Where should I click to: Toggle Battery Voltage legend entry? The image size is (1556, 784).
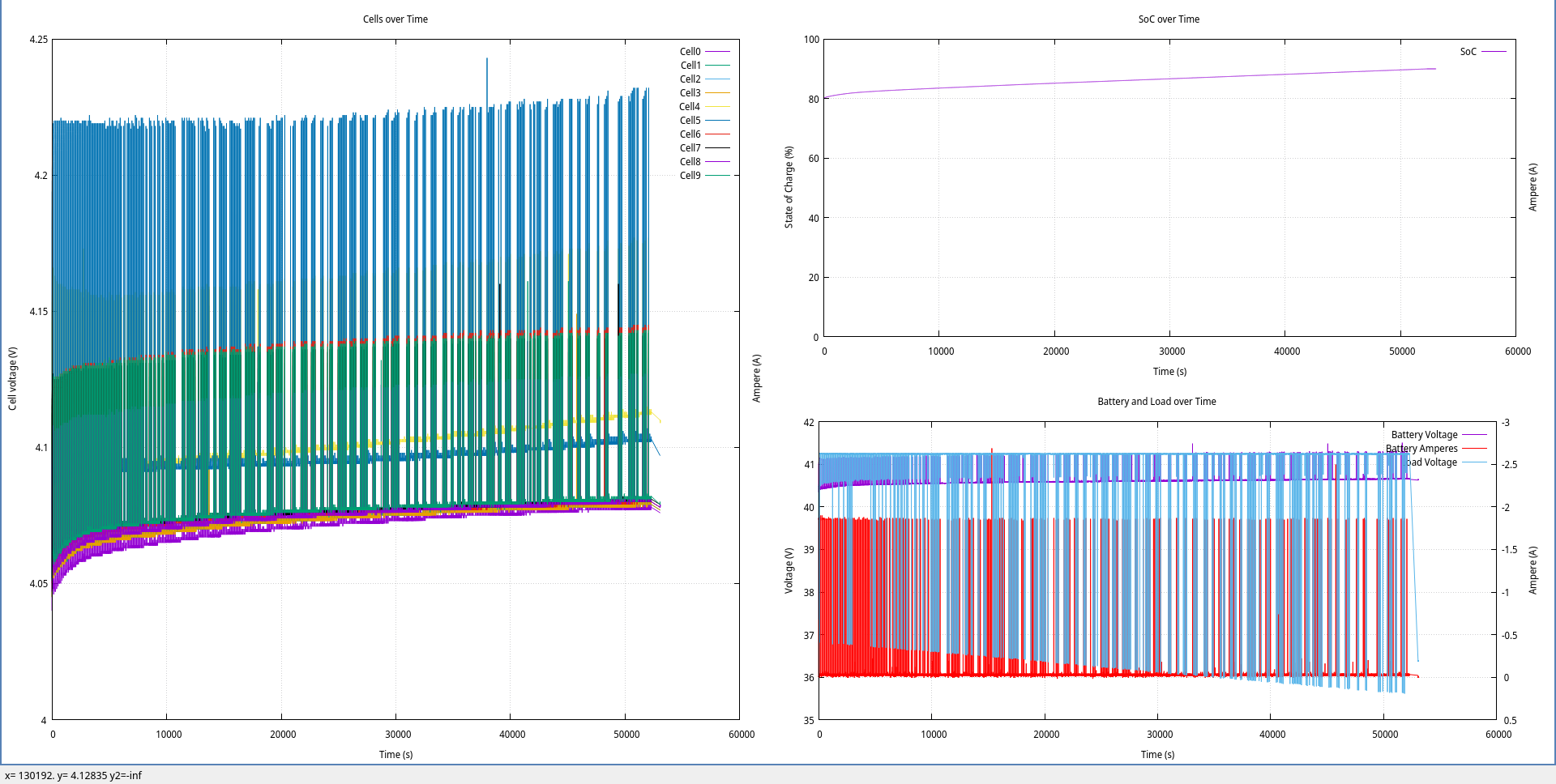click(1438, 435)
